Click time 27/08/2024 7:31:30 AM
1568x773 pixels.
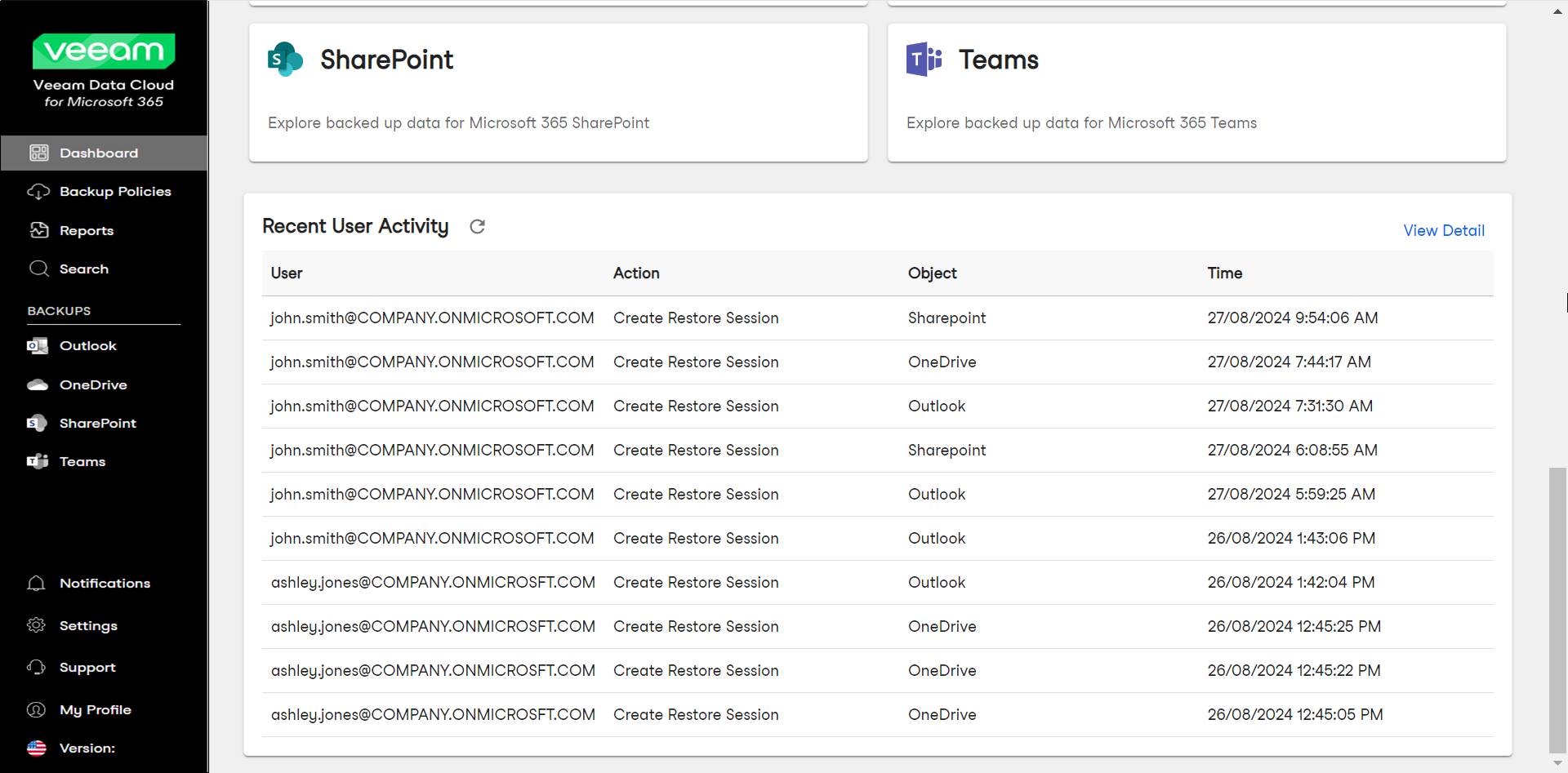click(1290, 406)
